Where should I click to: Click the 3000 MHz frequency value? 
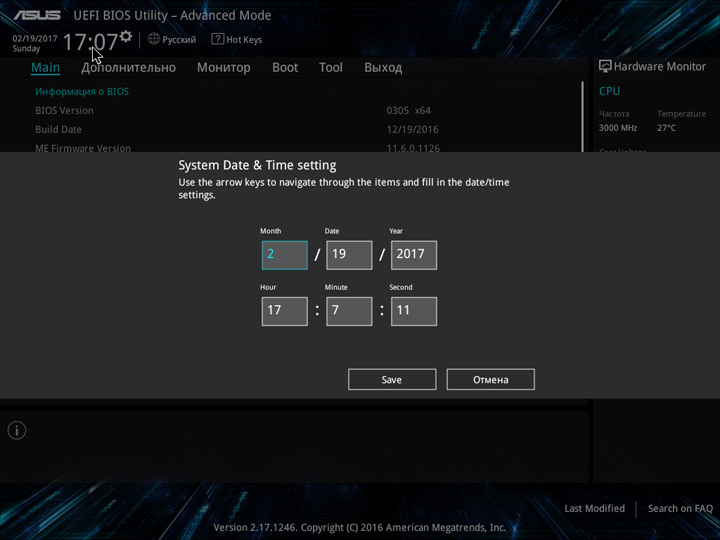coord(618,128)
